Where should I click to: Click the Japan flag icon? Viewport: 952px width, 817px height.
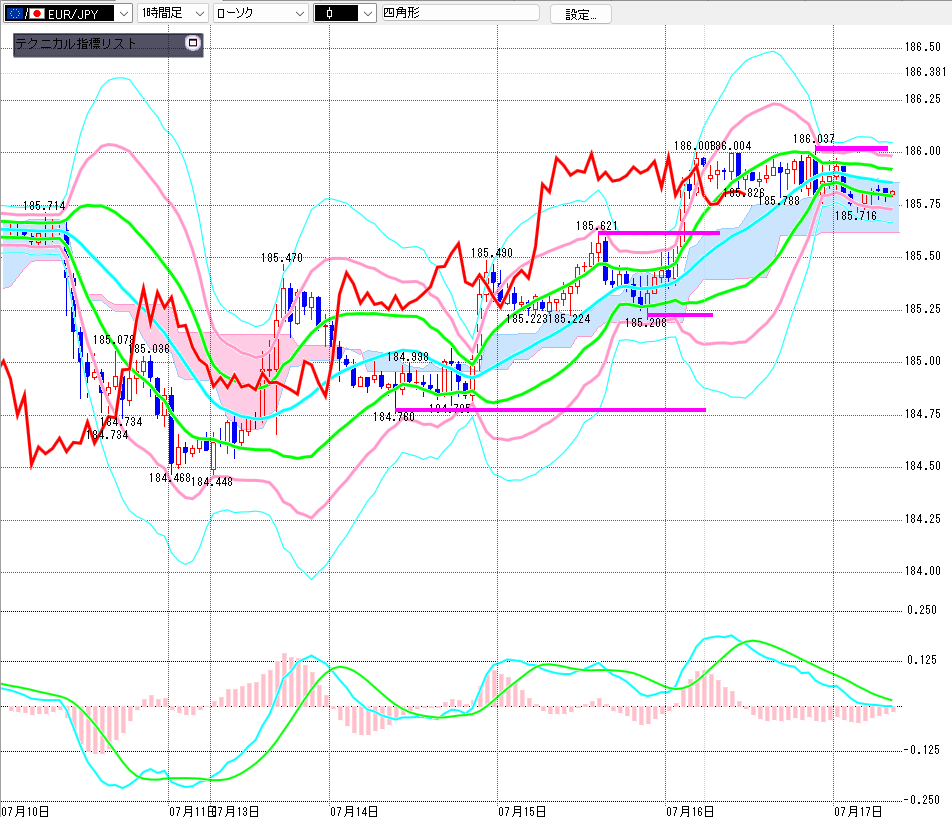37,13
